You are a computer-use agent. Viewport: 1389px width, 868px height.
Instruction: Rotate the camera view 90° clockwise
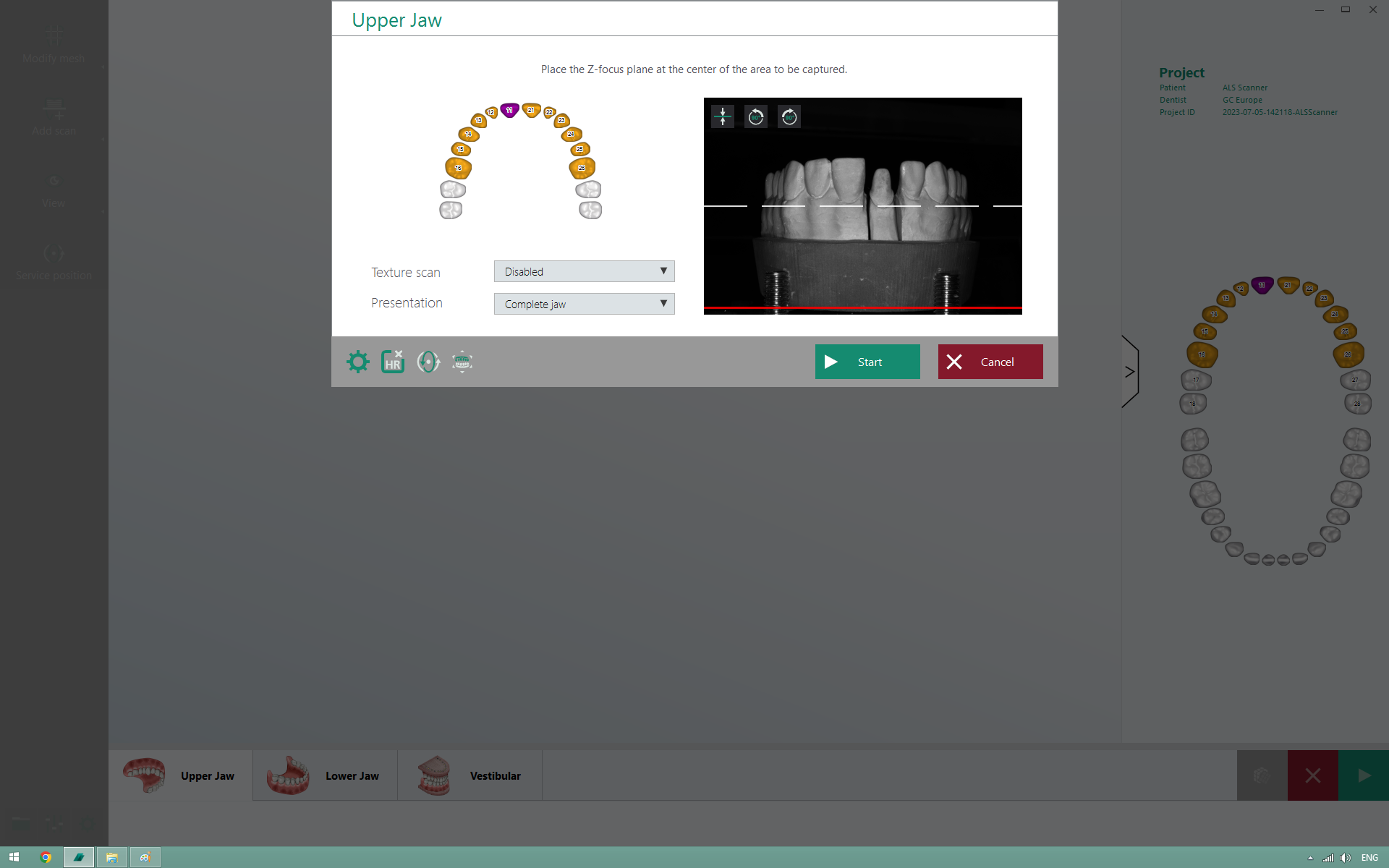(789, 116)
